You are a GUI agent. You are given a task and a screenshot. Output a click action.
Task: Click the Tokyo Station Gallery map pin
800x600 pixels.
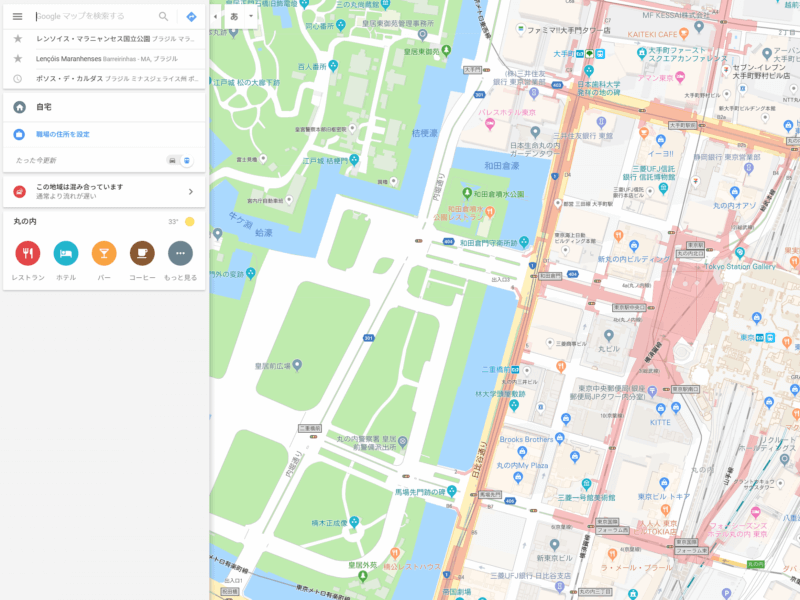pyautogui.click(x=740, y=253)
